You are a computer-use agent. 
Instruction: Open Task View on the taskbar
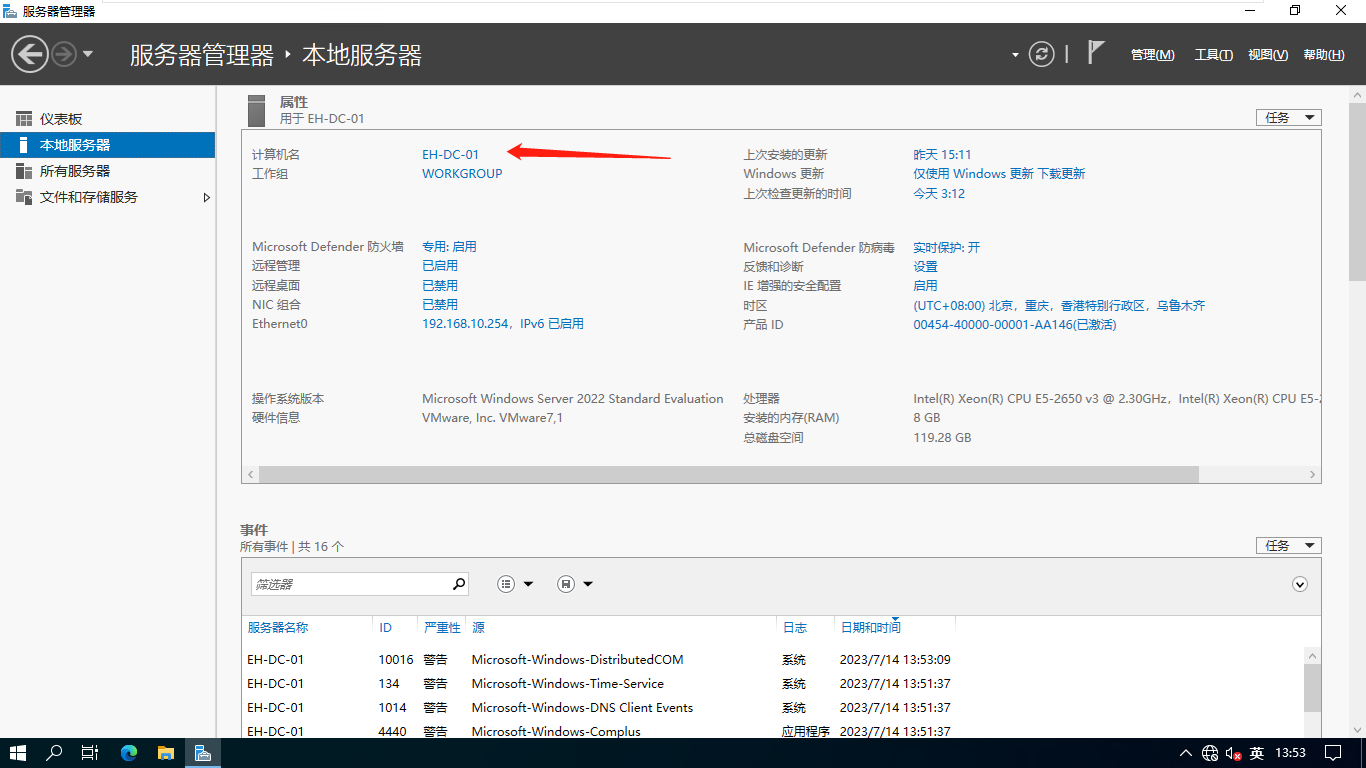point(90,753)
